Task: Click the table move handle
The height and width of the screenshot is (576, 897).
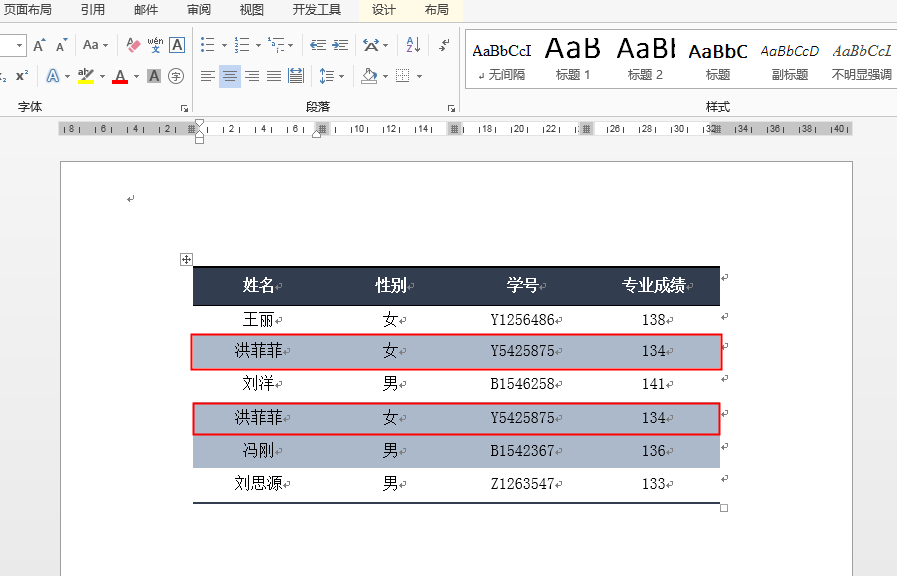Action: click(x=186, y=260)
